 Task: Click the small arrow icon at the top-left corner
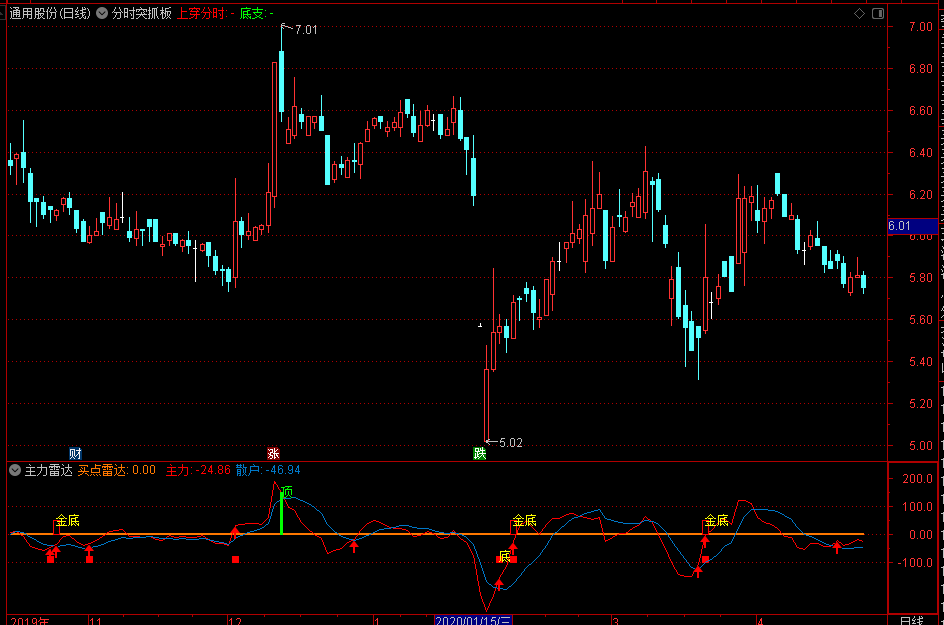coord(3,13)
